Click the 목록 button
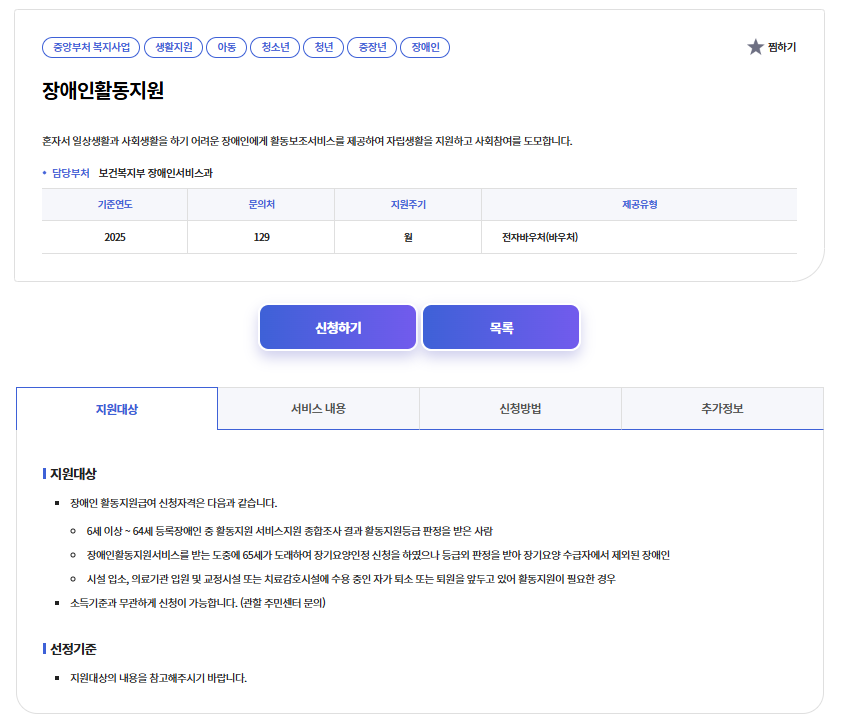Image resolution: width=850 pixels, height=719 pixels. 500,326
